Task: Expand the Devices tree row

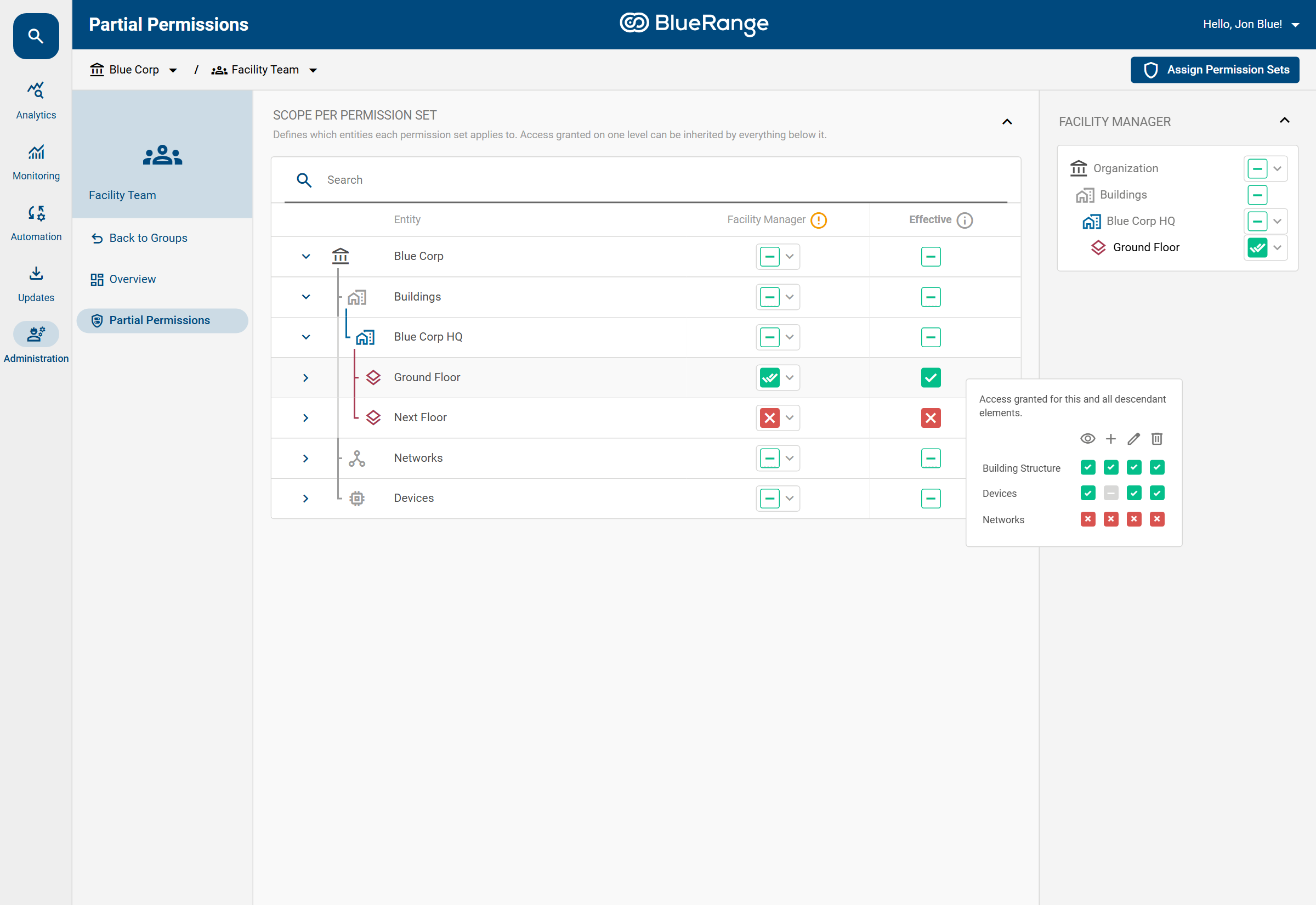Action: pyautogui.click(x=305, y=499)
